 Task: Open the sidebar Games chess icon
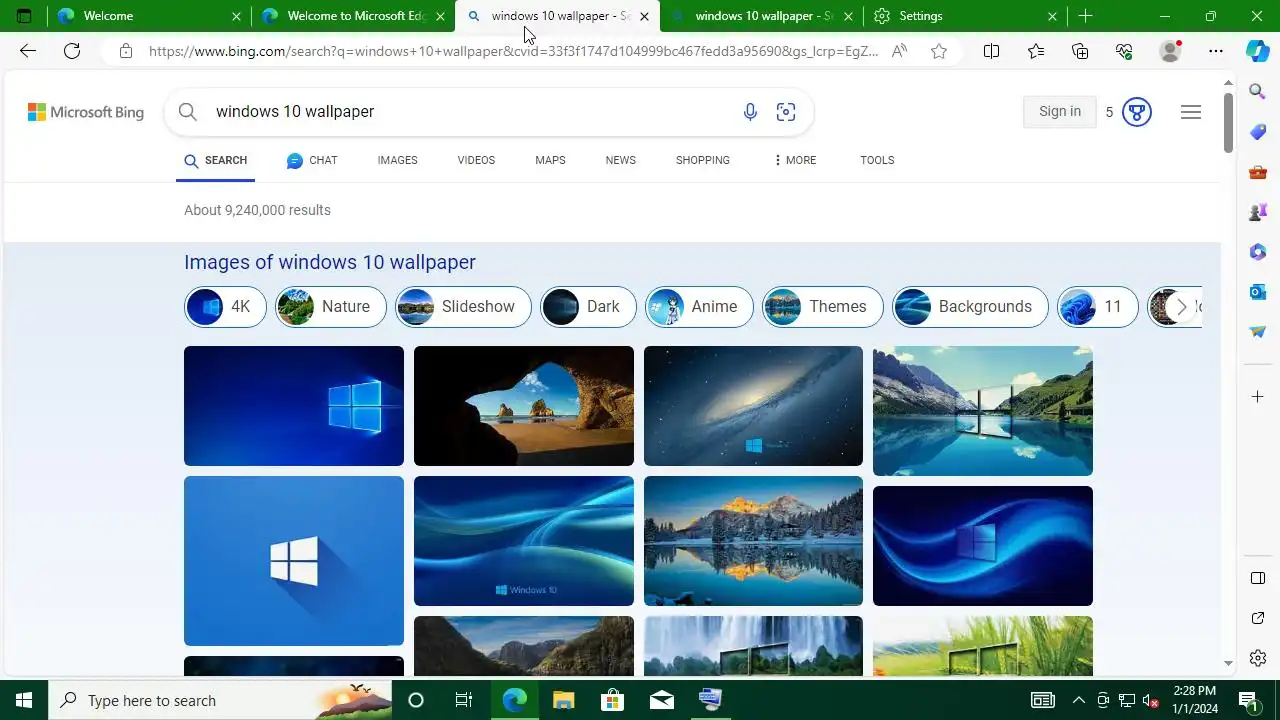(1258, 212)
